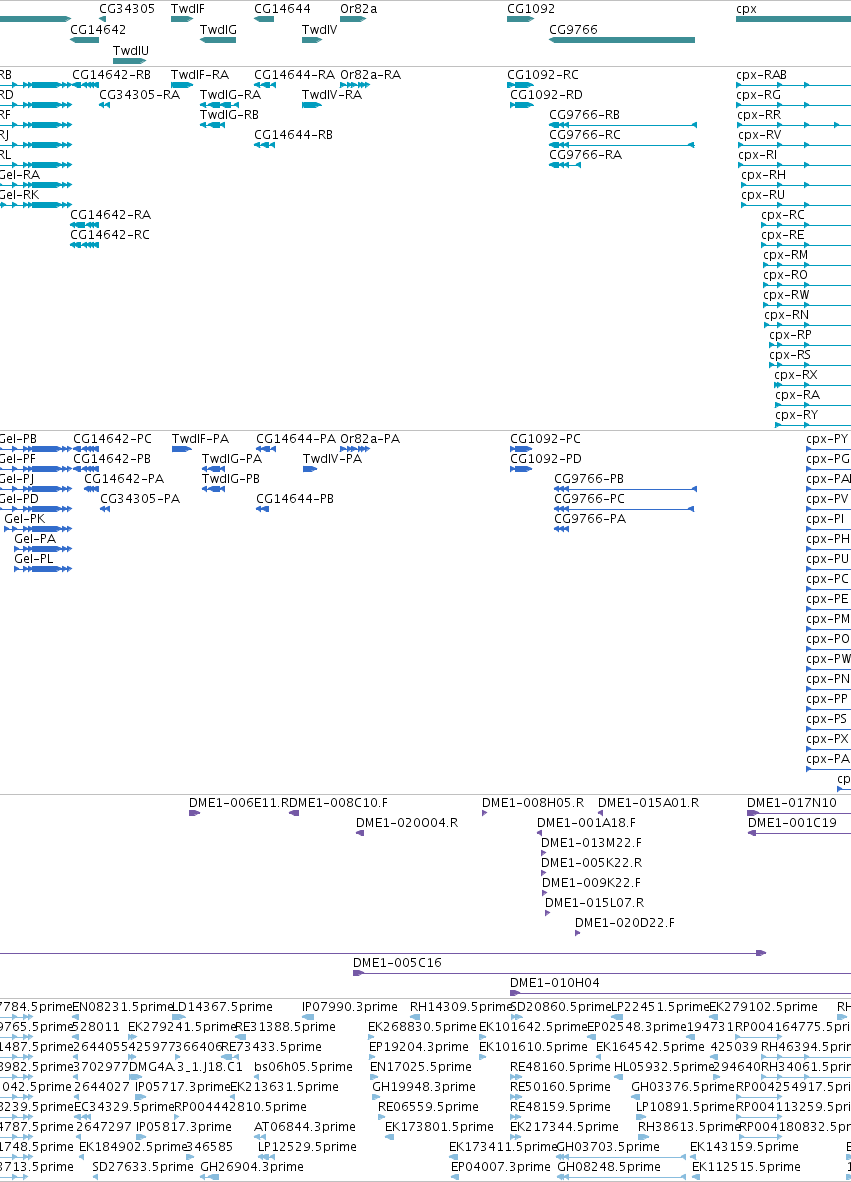Click the CG14644-RB transcript label
Screen dimensions: 851x1182
click(x=293, y=135)
